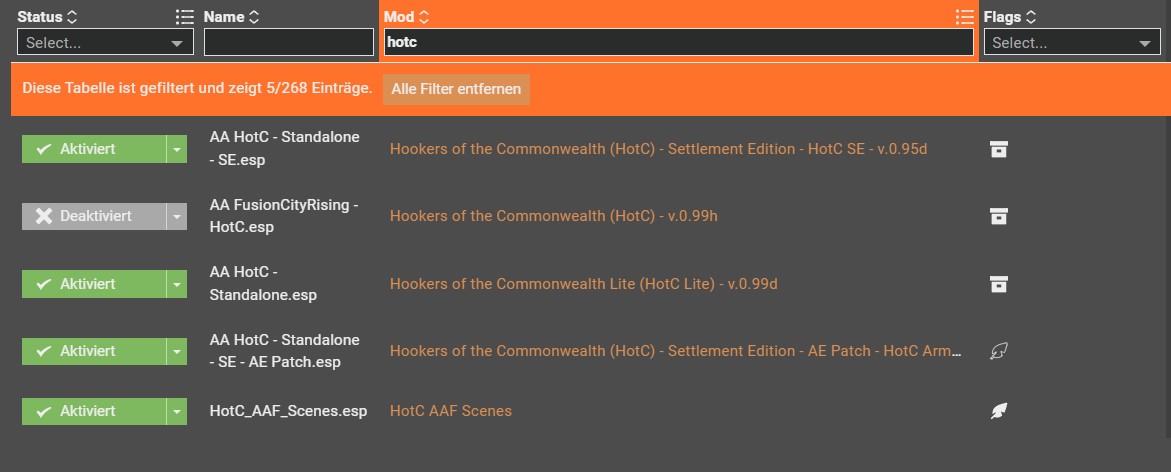Open HotC AAF Scenes mod link
Image resolution: width=1171 pixels, height=472 pixels.
pyautogui.click(x=450, y=411)
